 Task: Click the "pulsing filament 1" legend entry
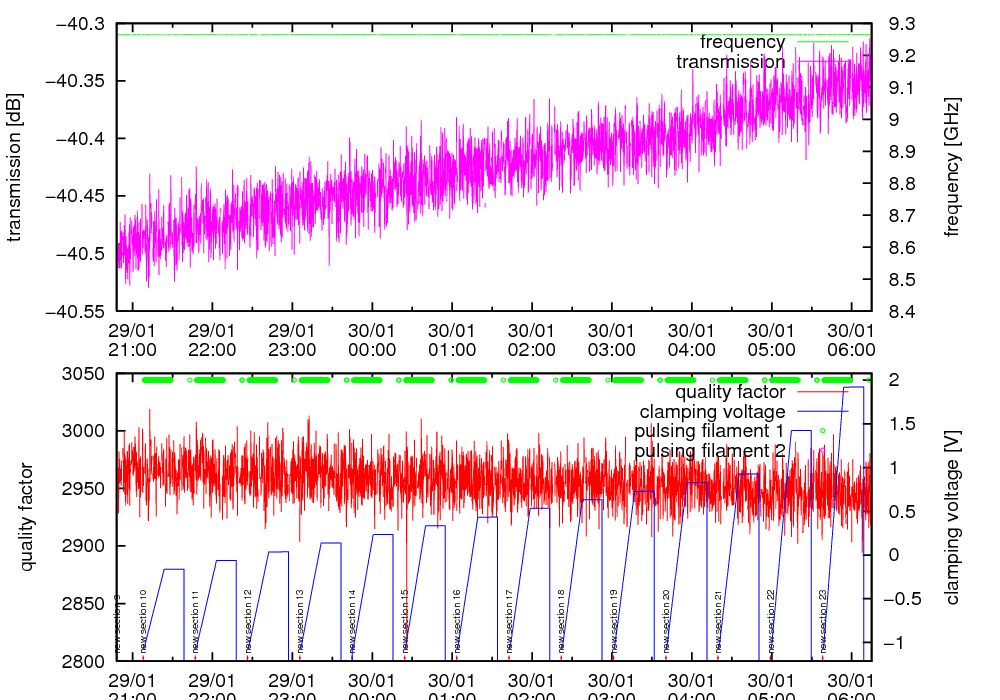709,431
